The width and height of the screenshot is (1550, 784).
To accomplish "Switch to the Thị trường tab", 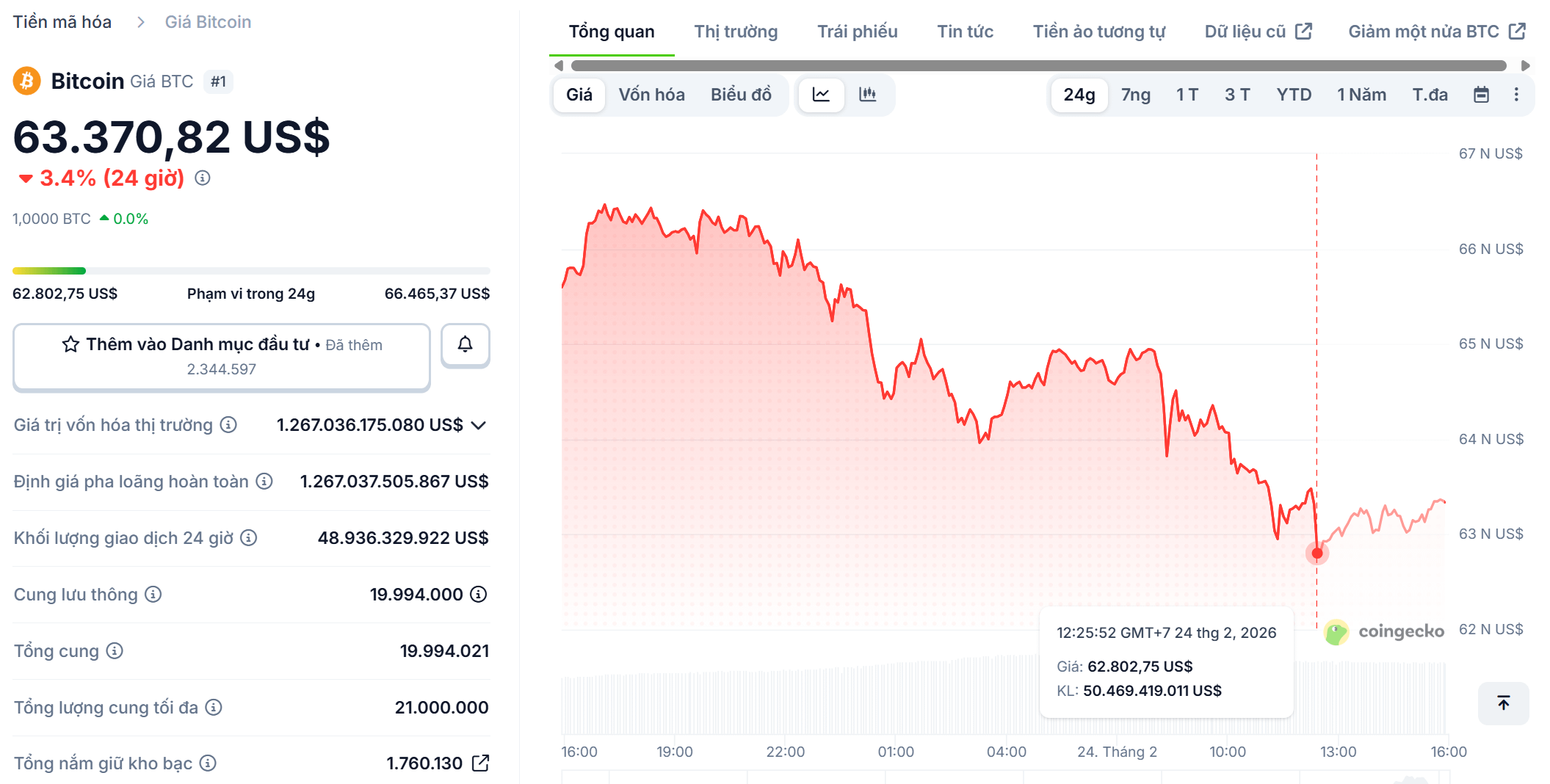I will click(735, 31).
